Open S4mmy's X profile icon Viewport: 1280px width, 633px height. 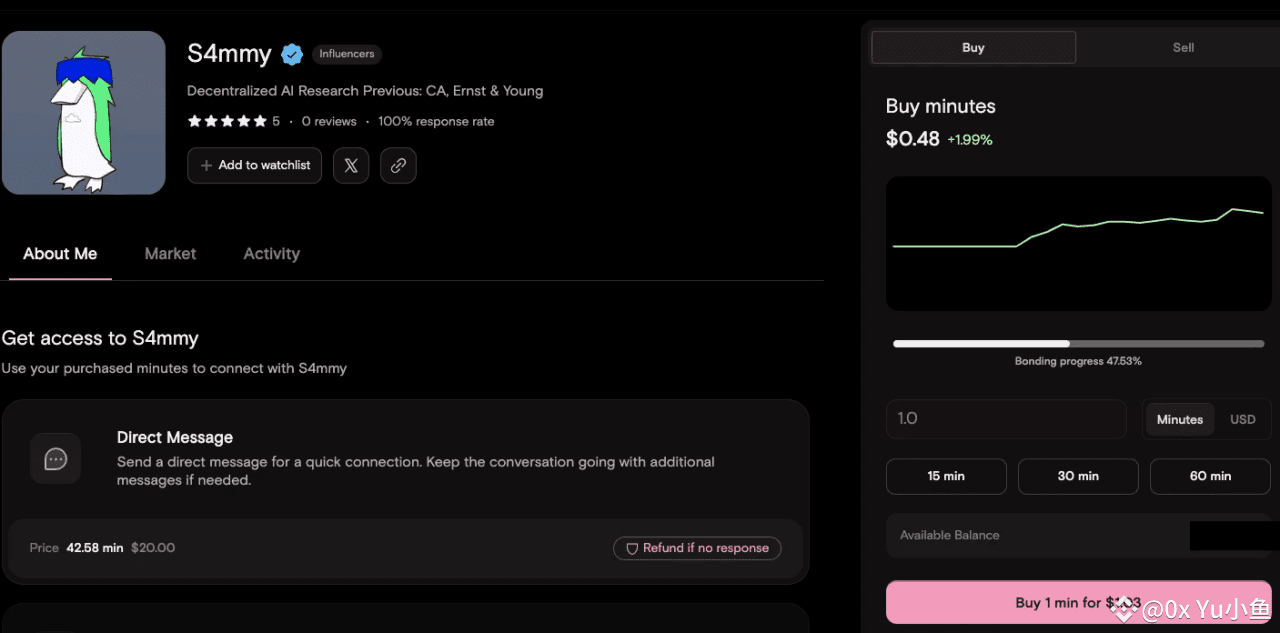point(351,166)
